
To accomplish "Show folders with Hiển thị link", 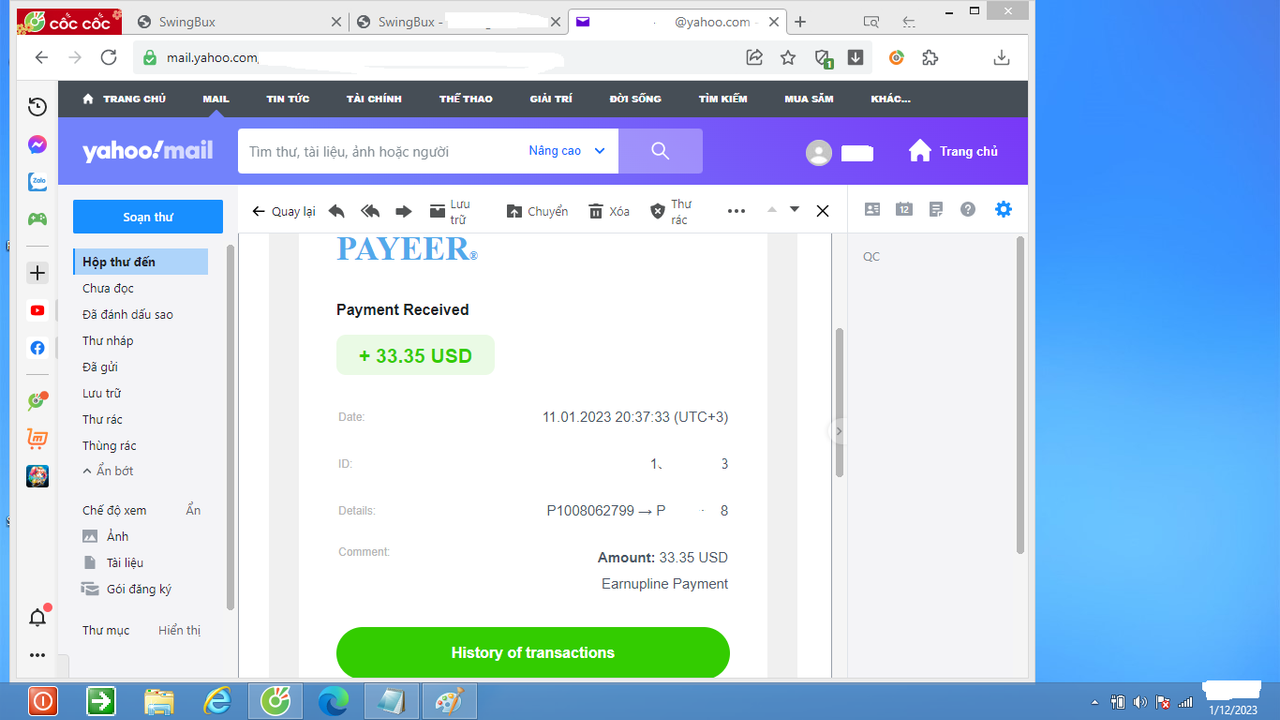I will click(180, 631).
